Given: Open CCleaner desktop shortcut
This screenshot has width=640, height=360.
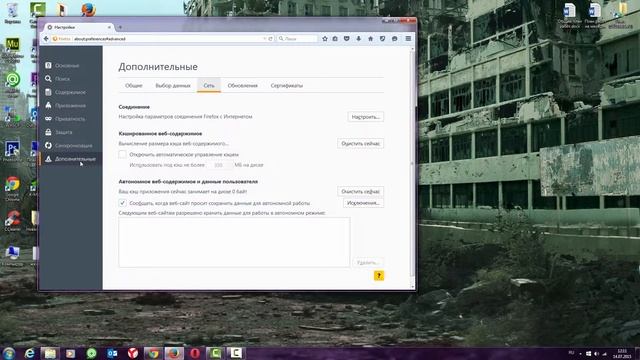Looking at the screenshot, I should pos(13,221).
